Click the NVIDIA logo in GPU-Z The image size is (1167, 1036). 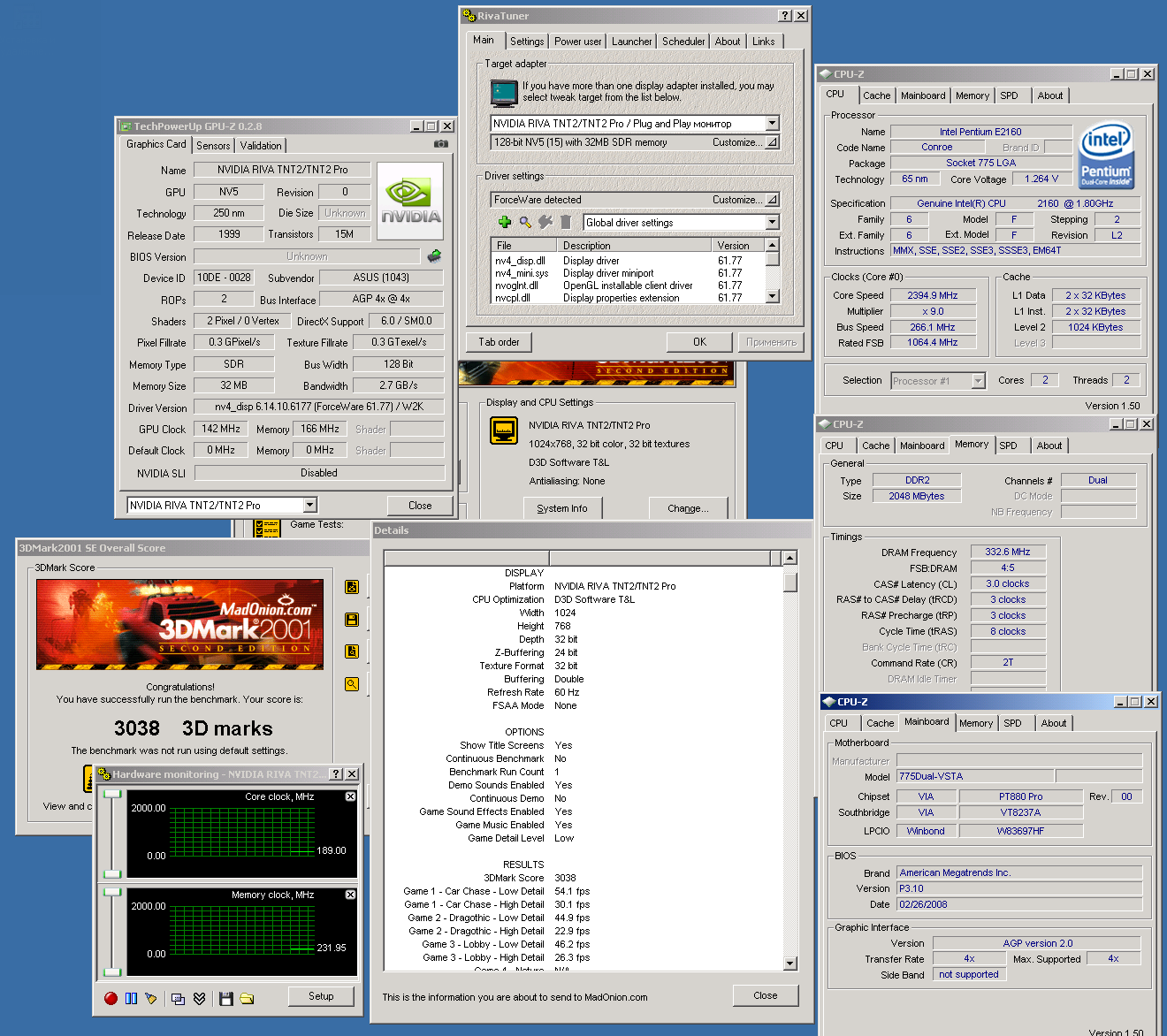pos(410,201)
